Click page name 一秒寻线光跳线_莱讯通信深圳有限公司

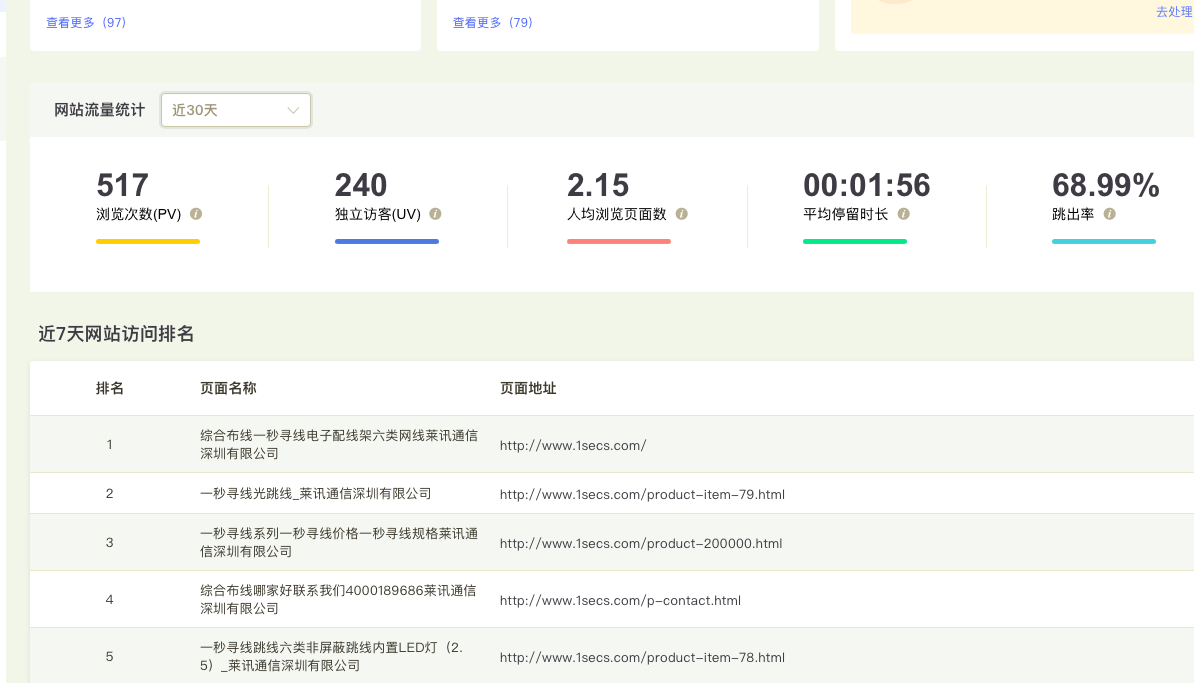point(315,494)
